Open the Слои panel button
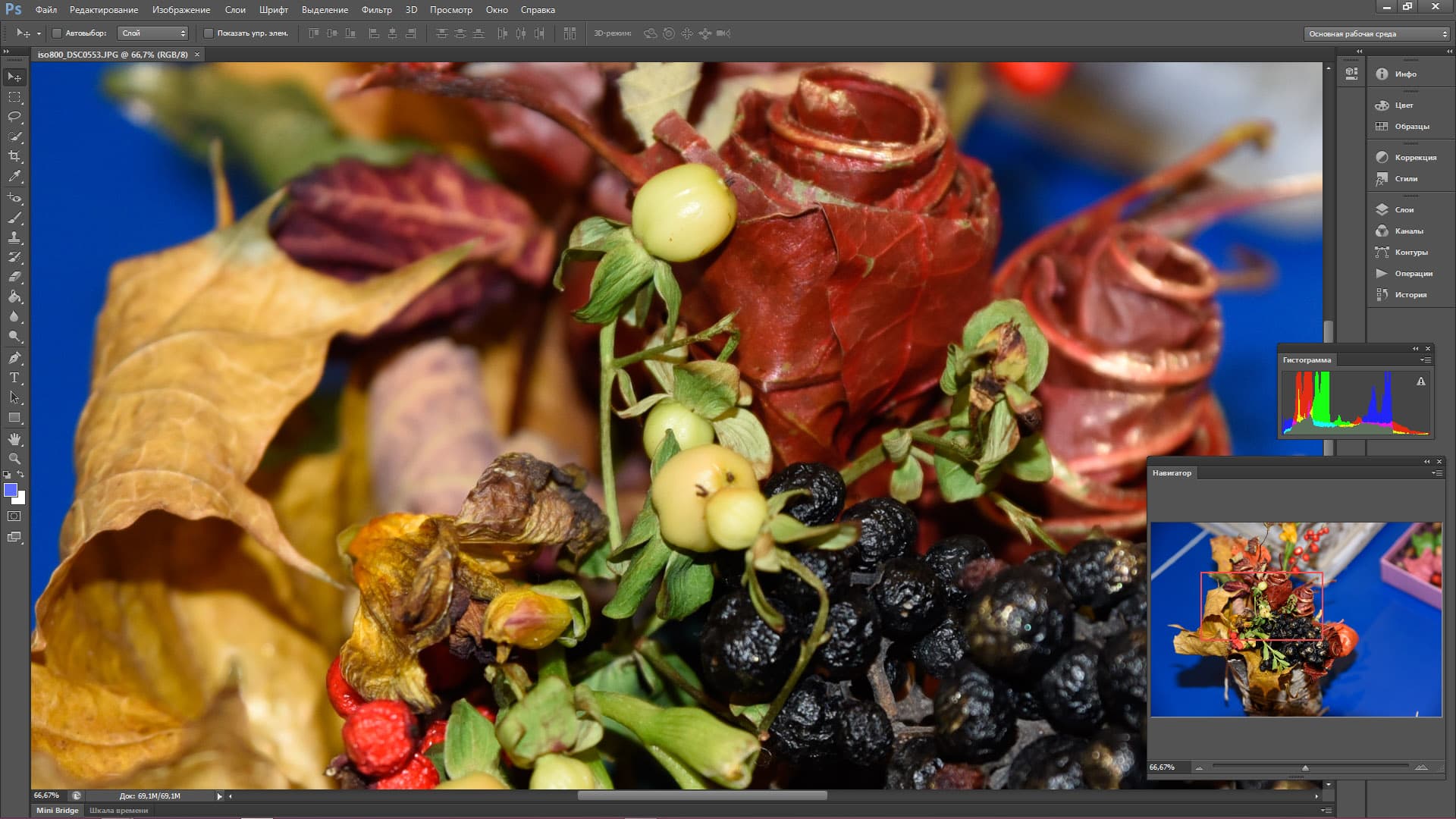Image resolution: width=1456 pixels, height=819 pixels. coord(1403,210)
